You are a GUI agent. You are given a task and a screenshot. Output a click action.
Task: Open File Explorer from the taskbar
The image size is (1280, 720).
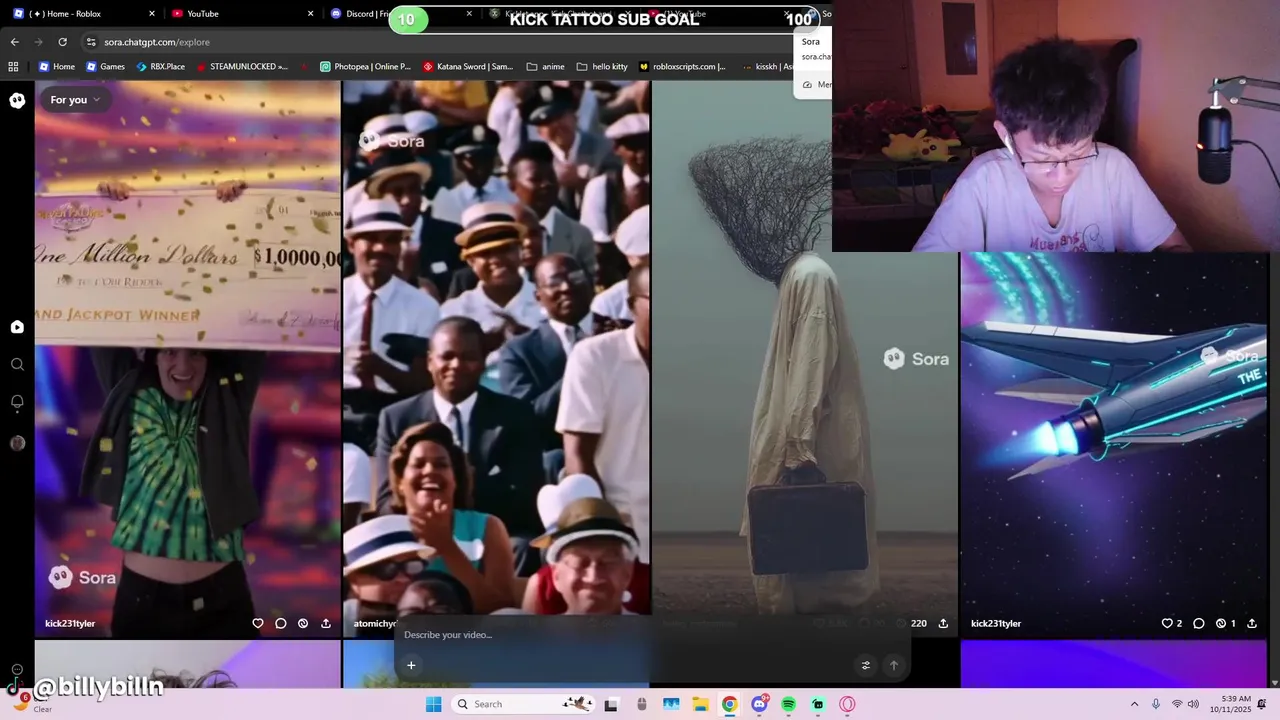click(701, 704)
